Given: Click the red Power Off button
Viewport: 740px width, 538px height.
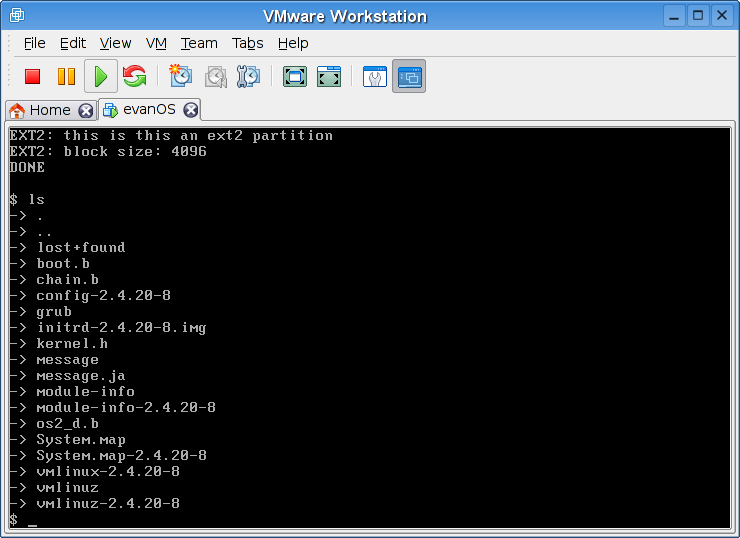Looking at the screenshot, I should [x=32, y=76].
